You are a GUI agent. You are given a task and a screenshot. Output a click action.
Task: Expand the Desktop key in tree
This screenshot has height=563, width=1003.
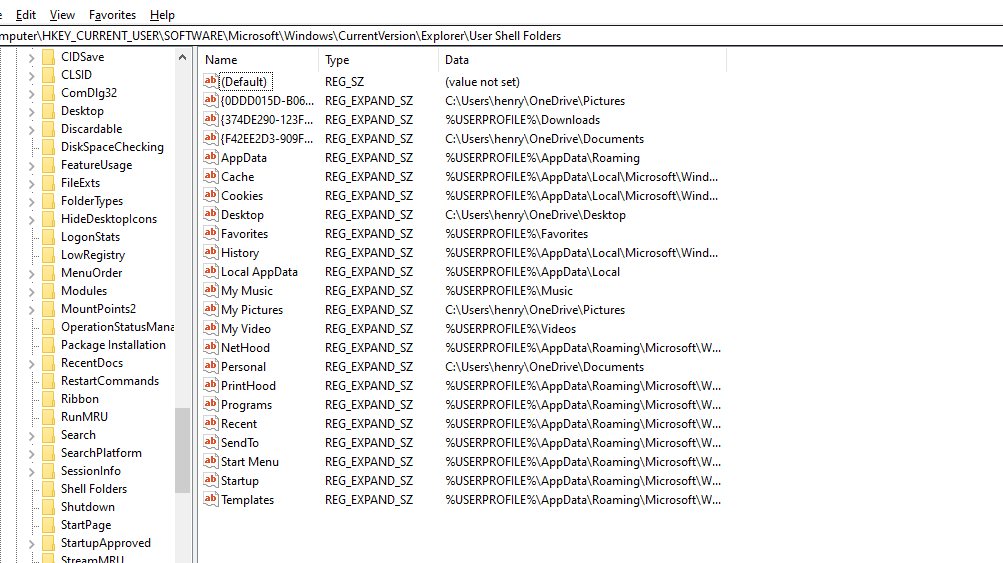(31, 111)
